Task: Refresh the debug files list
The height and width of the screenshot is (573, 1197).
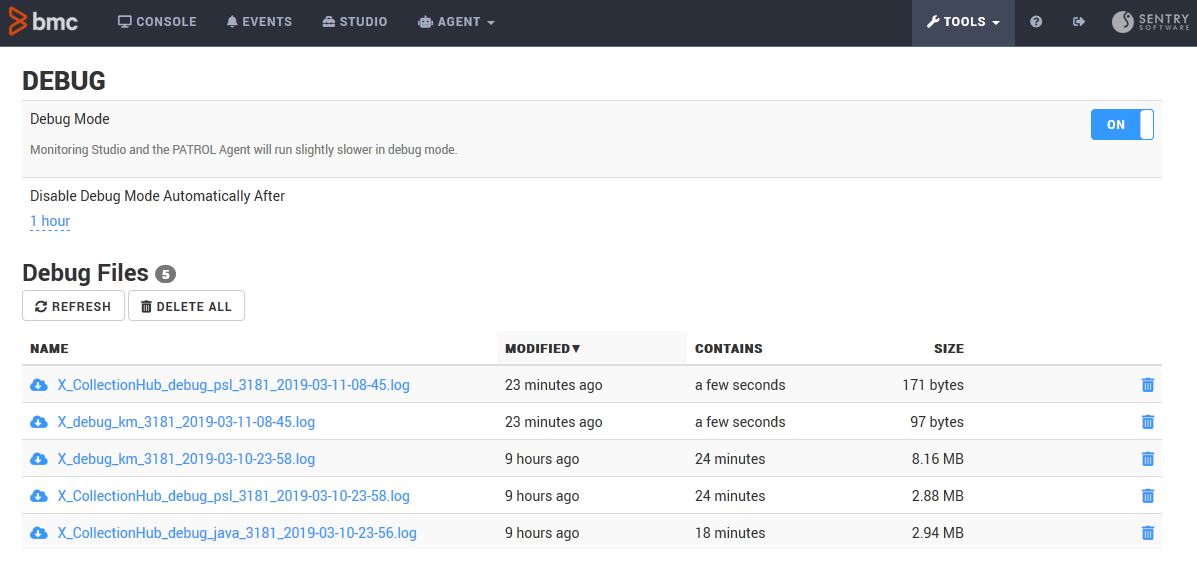Action: (x=73, y=306)
